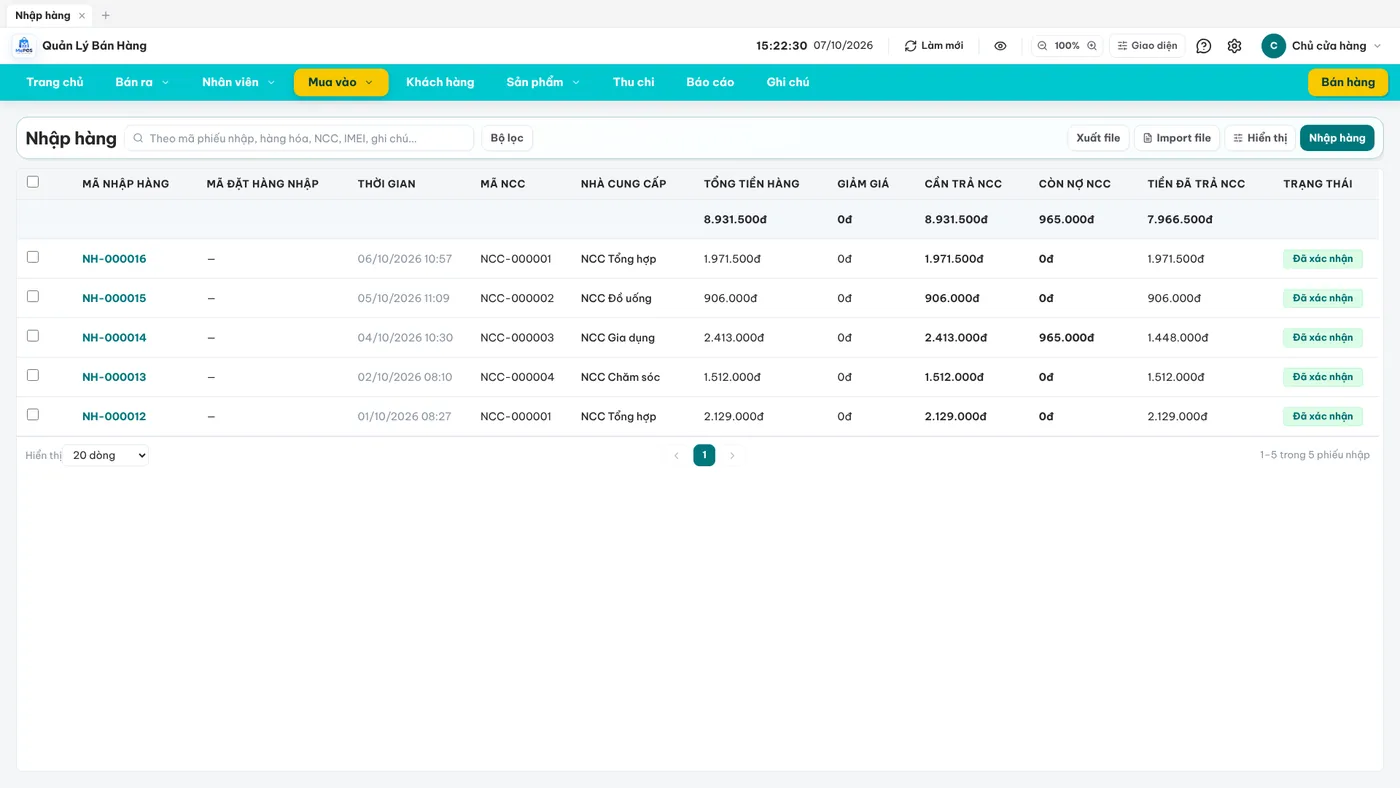
Task: Open the Thu chi menu
Action: [x=634, y=82]
